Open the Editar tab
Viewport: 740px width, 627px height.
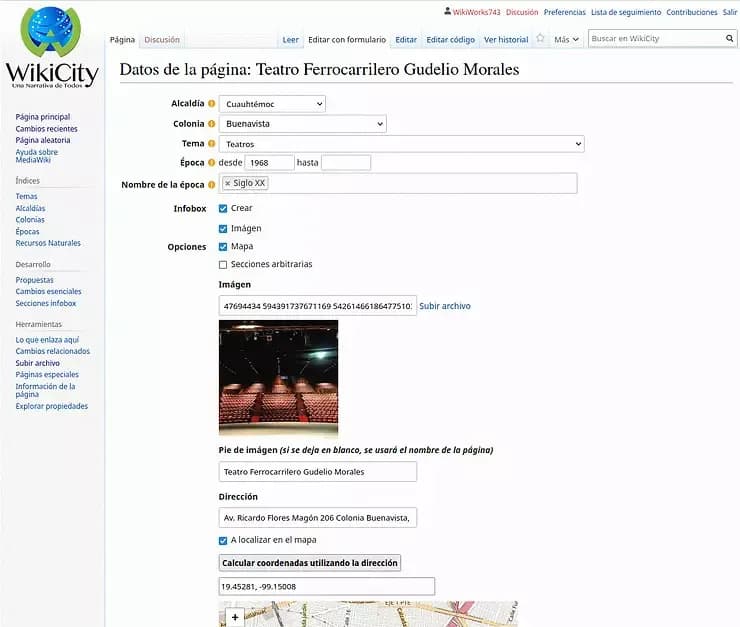[406, 40]
